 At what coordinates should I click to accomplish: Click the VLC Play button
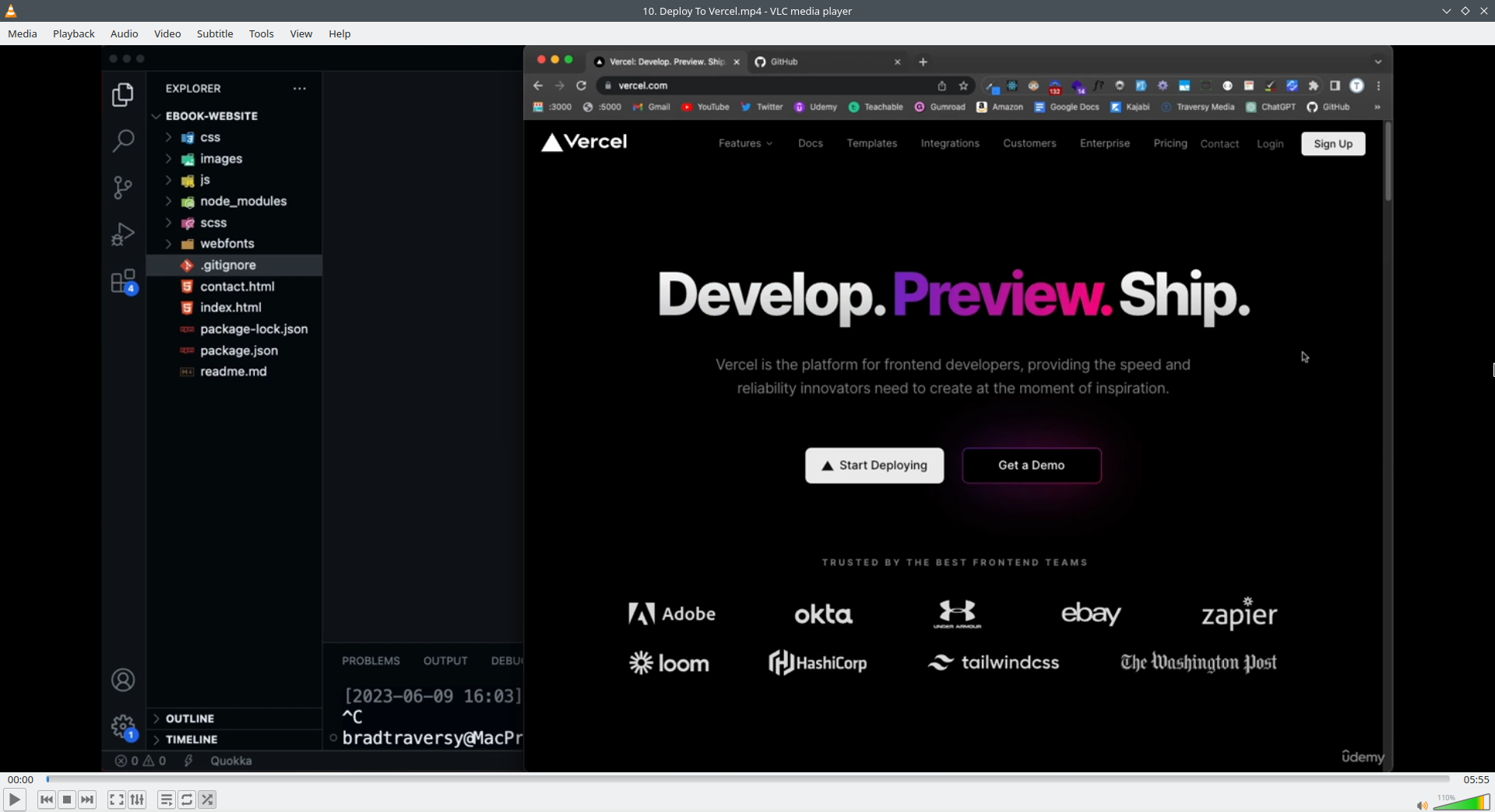click(14, 800)
